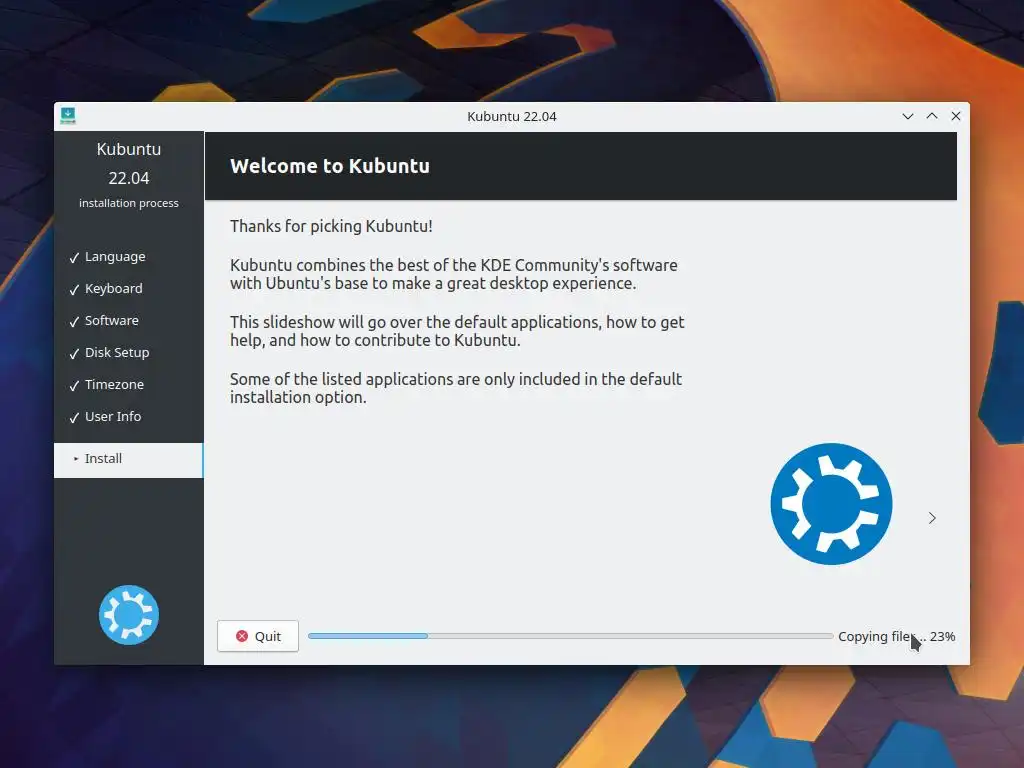The width and height of the screenshot is (1024, 768).
Task: Click the arrow marker beside Install
Action: click(x=76, y=459)
